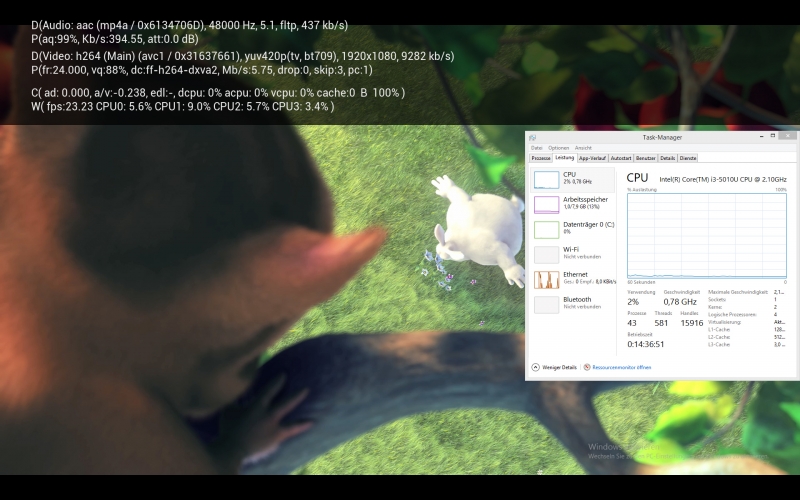
Task: Click the Bluetooth label in sidebar
Action: click(x=577, y=299)
